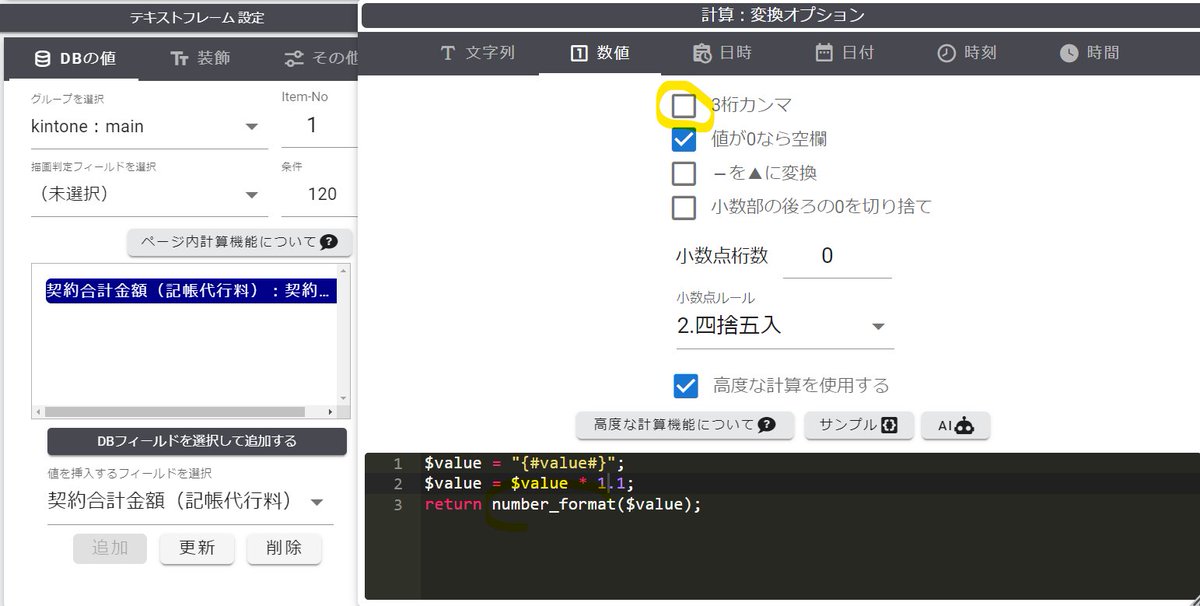This screenshot has height=606, width=1200.
Task: Click the 更新 (update) button
Action: pyautogui.click(x=197, y=548)
